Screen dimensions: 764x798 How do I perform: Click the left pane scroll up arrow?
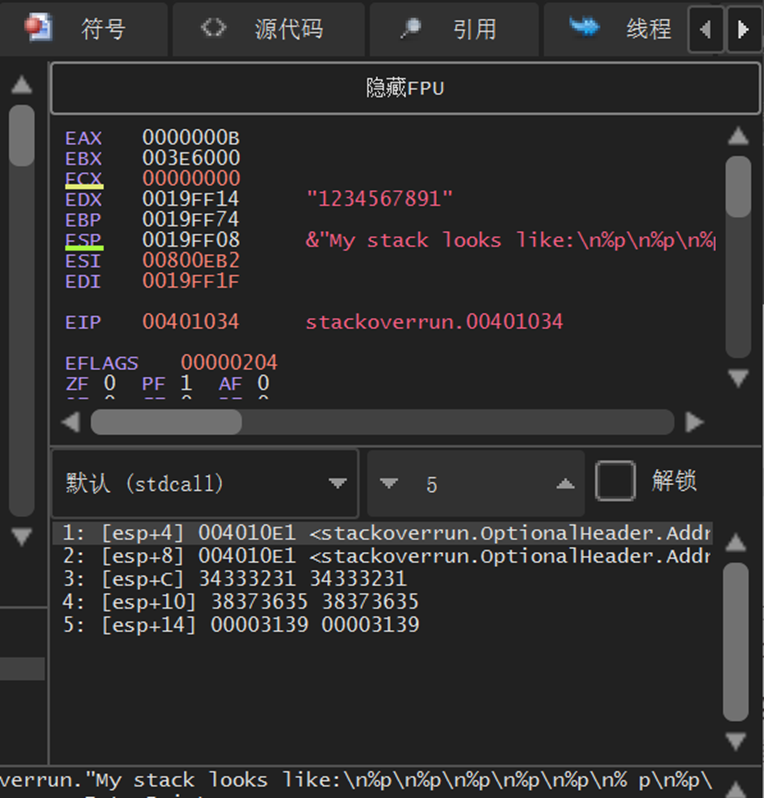tap(21, 84)
